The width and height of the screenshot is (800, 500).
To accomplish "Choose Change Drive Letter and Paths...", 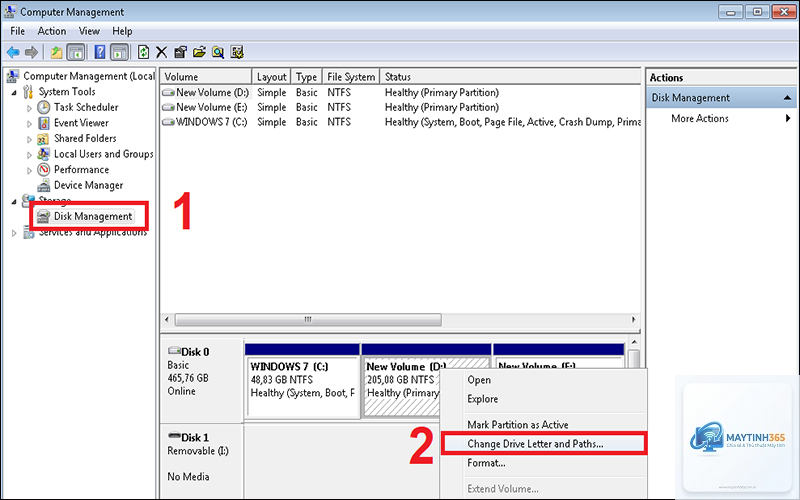I will click(x=543, y=444).
